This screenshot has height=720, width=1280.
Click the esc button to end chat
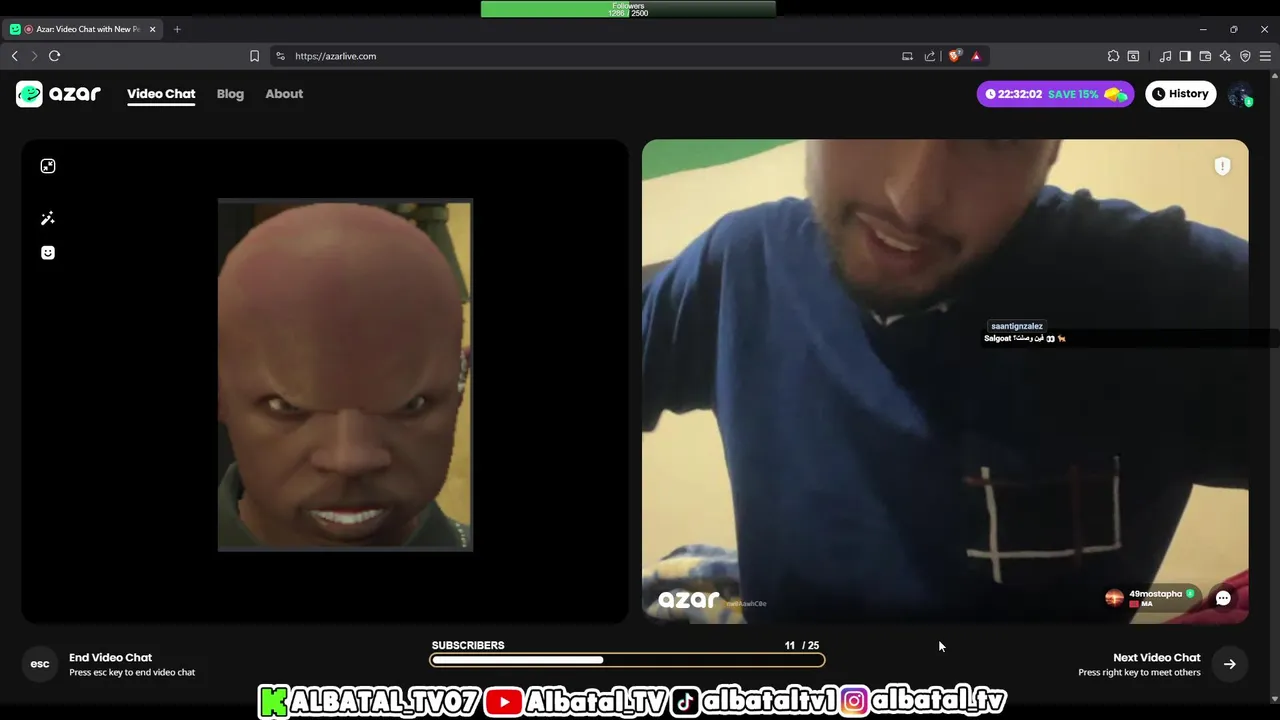tap(40, 664)
